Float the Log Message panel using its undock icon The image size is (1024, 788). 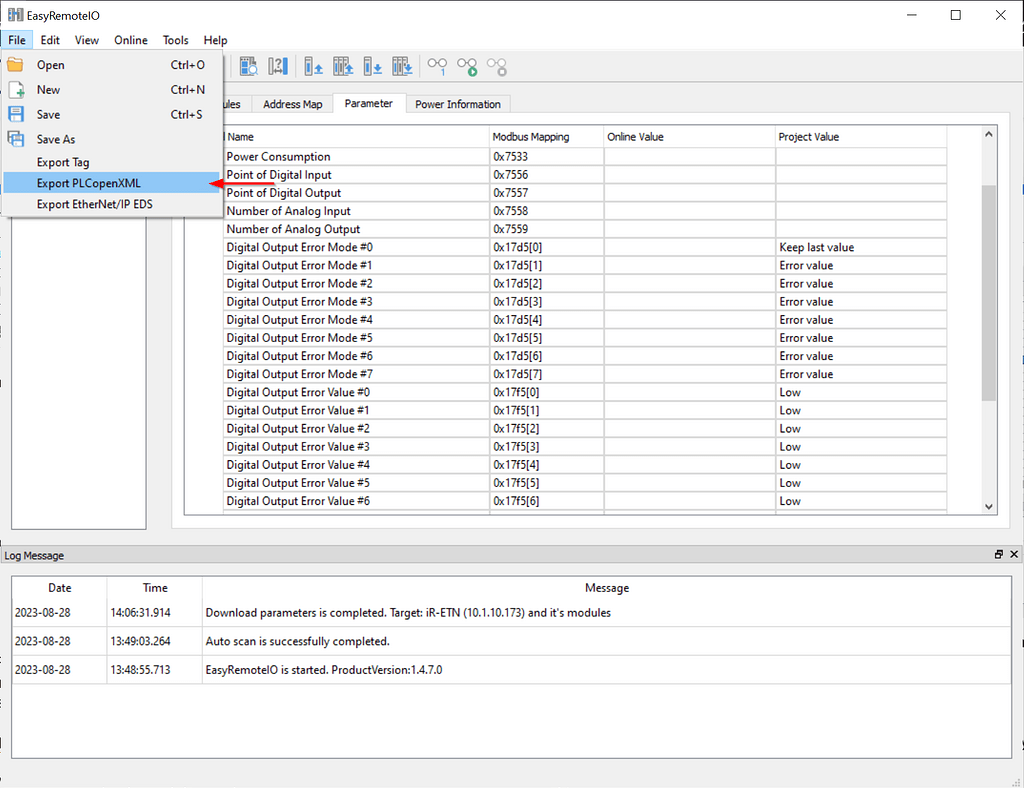(998, 554)
